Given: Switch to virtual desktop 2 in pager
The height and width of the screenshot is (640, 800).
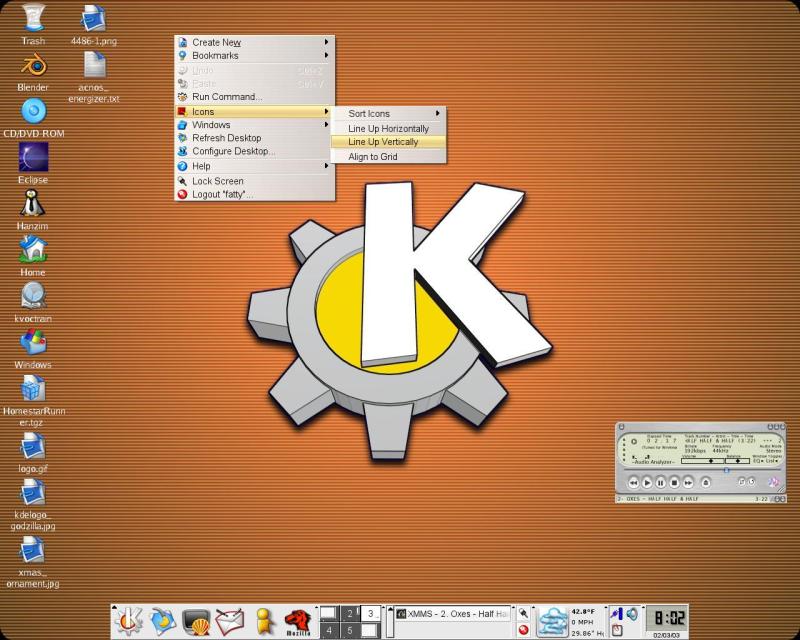Looking at the screenshot, I should (350, 613).
